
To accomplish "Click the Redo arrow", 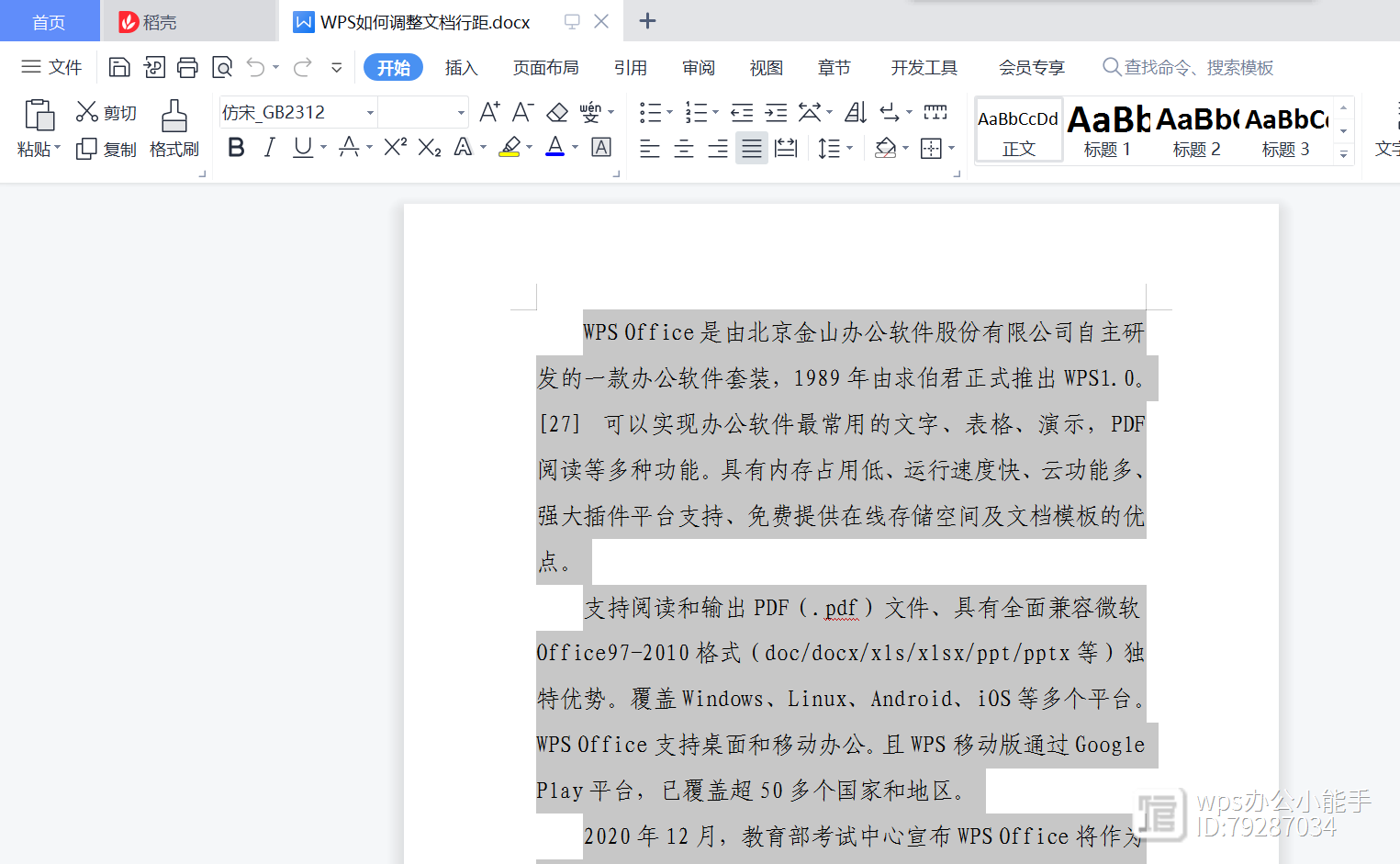I will click(303, 67).
